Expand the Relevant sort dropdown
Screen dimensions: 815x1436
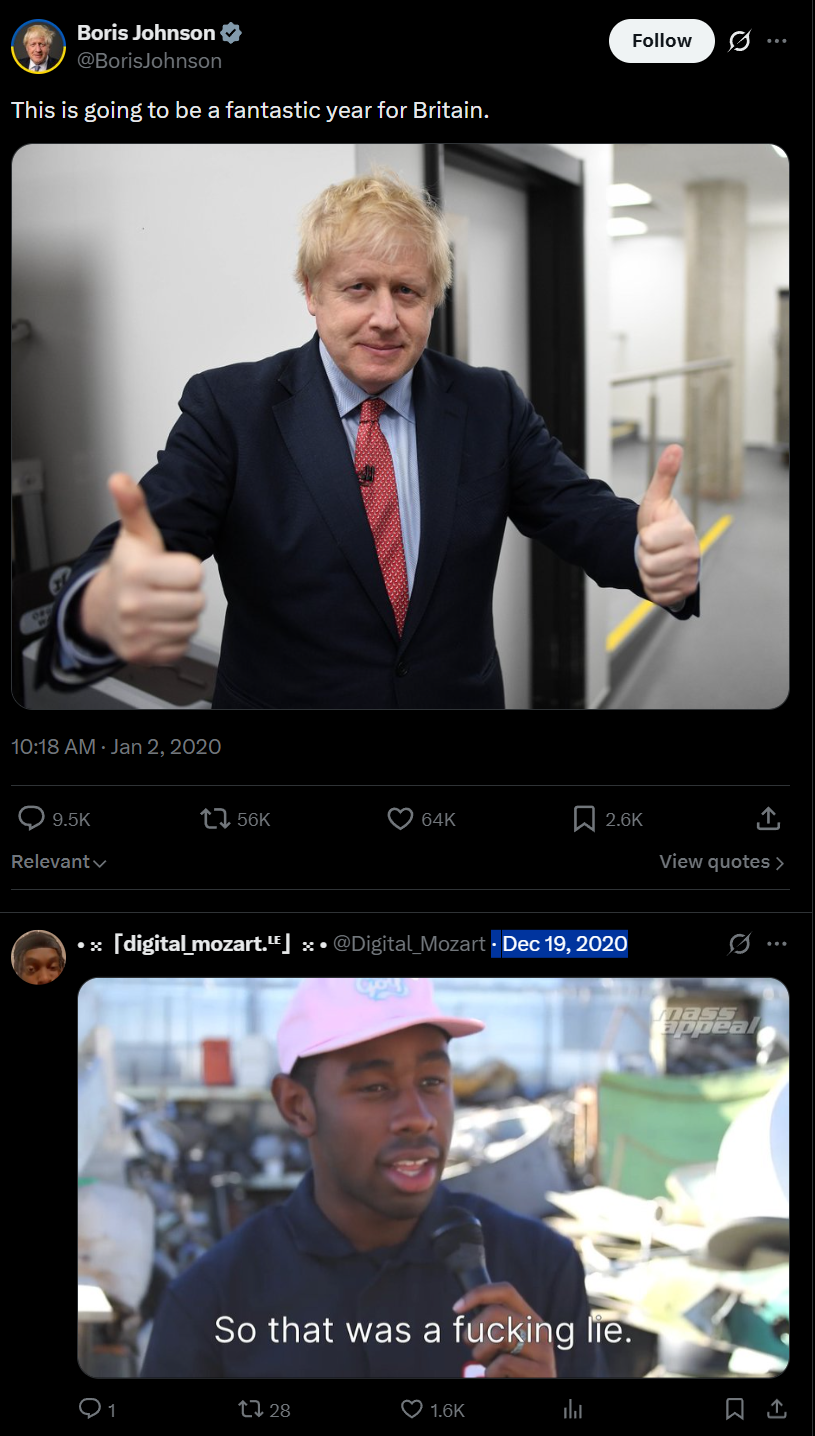(x=59, y=861)
